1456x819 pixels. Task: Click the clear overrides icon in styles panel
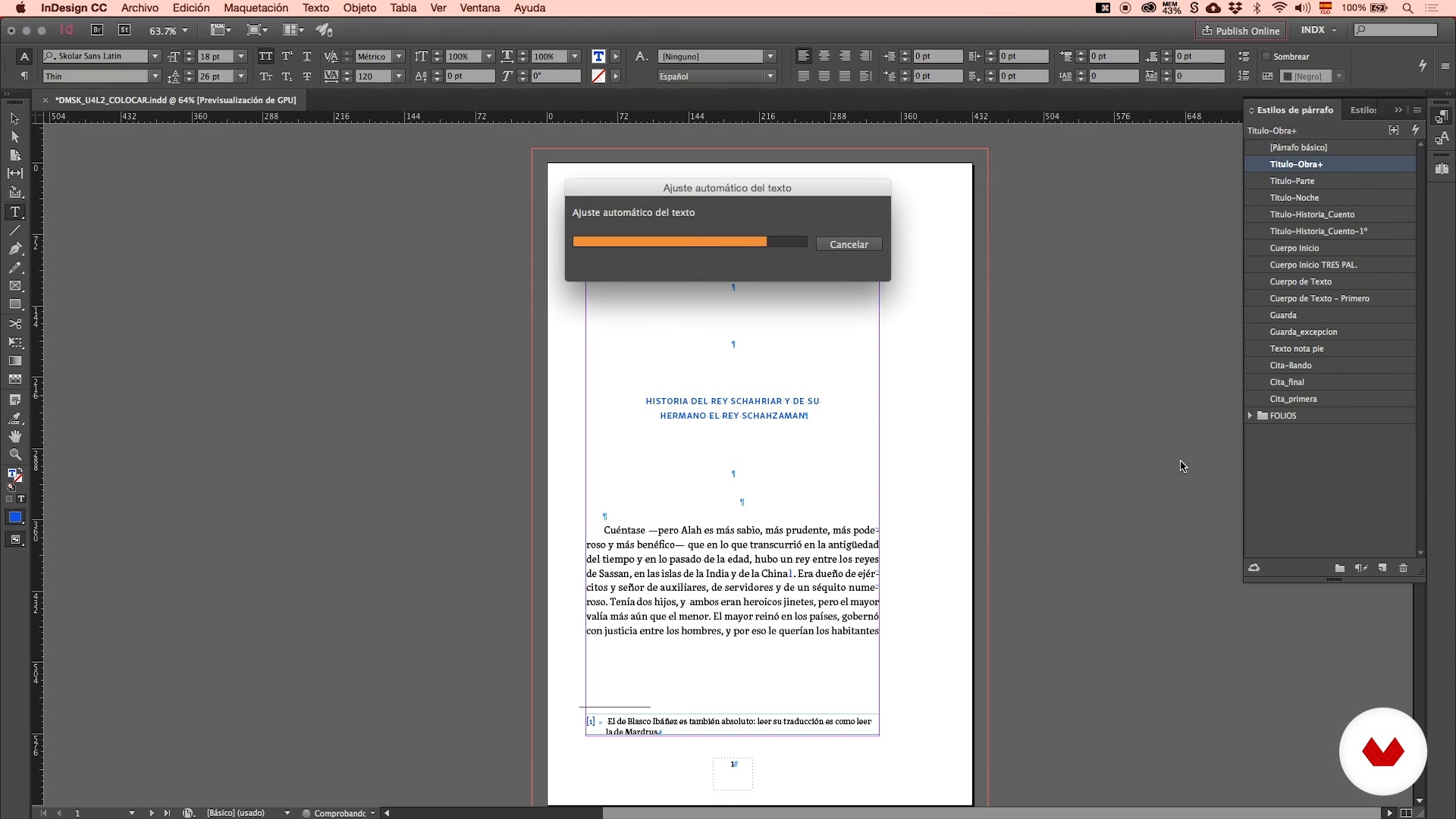(x=1361, y=568)
